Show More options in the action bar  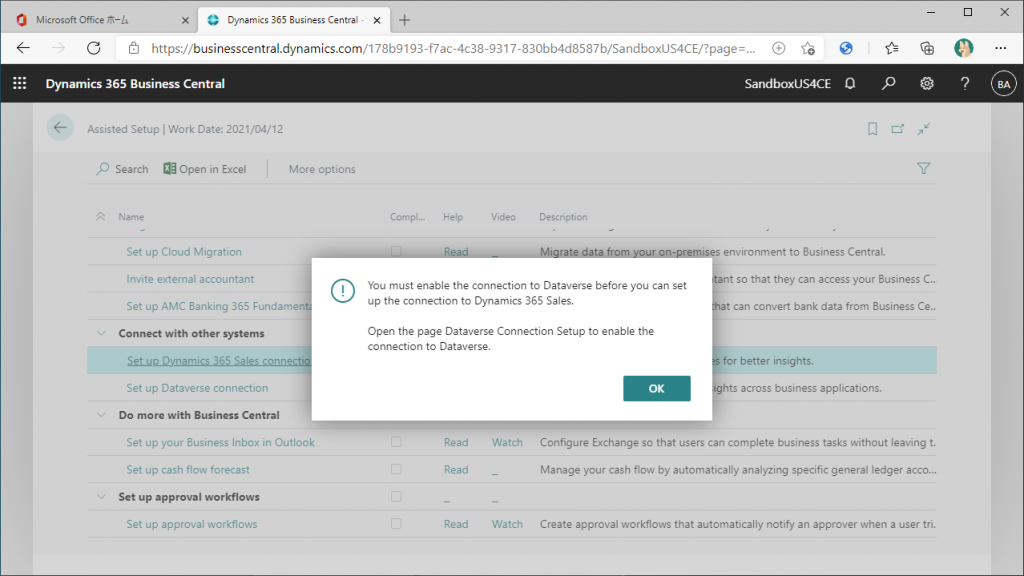(x=322, y=169)
